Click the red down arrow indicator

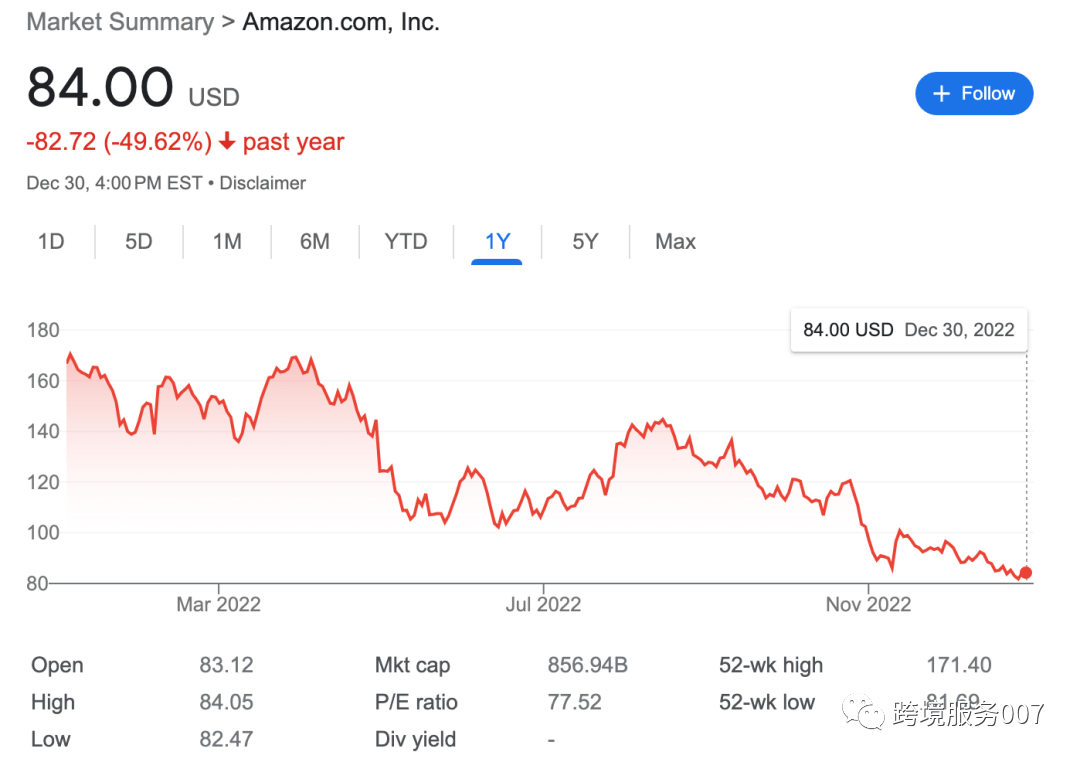click(x=227, y=142)
